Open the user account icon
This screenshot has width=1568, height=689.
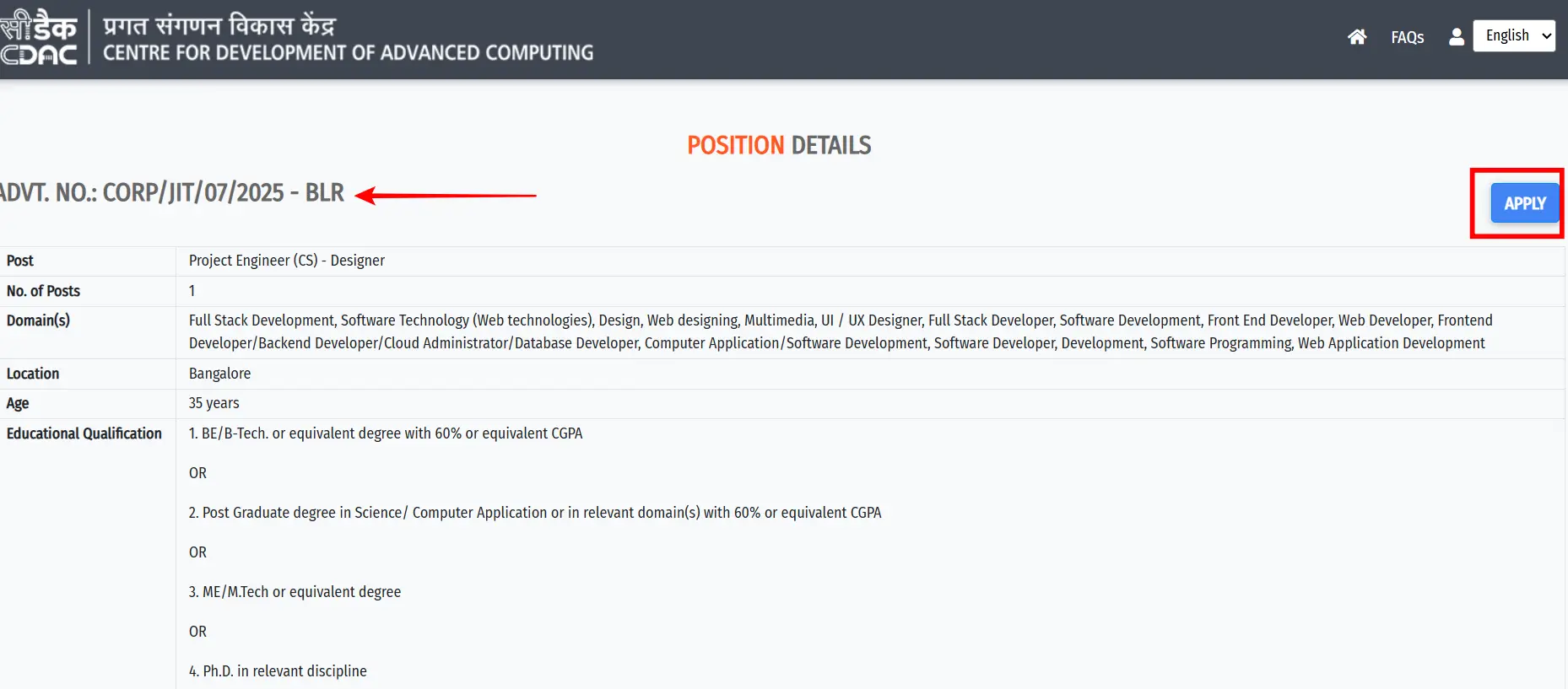[x=1456, y=37]
